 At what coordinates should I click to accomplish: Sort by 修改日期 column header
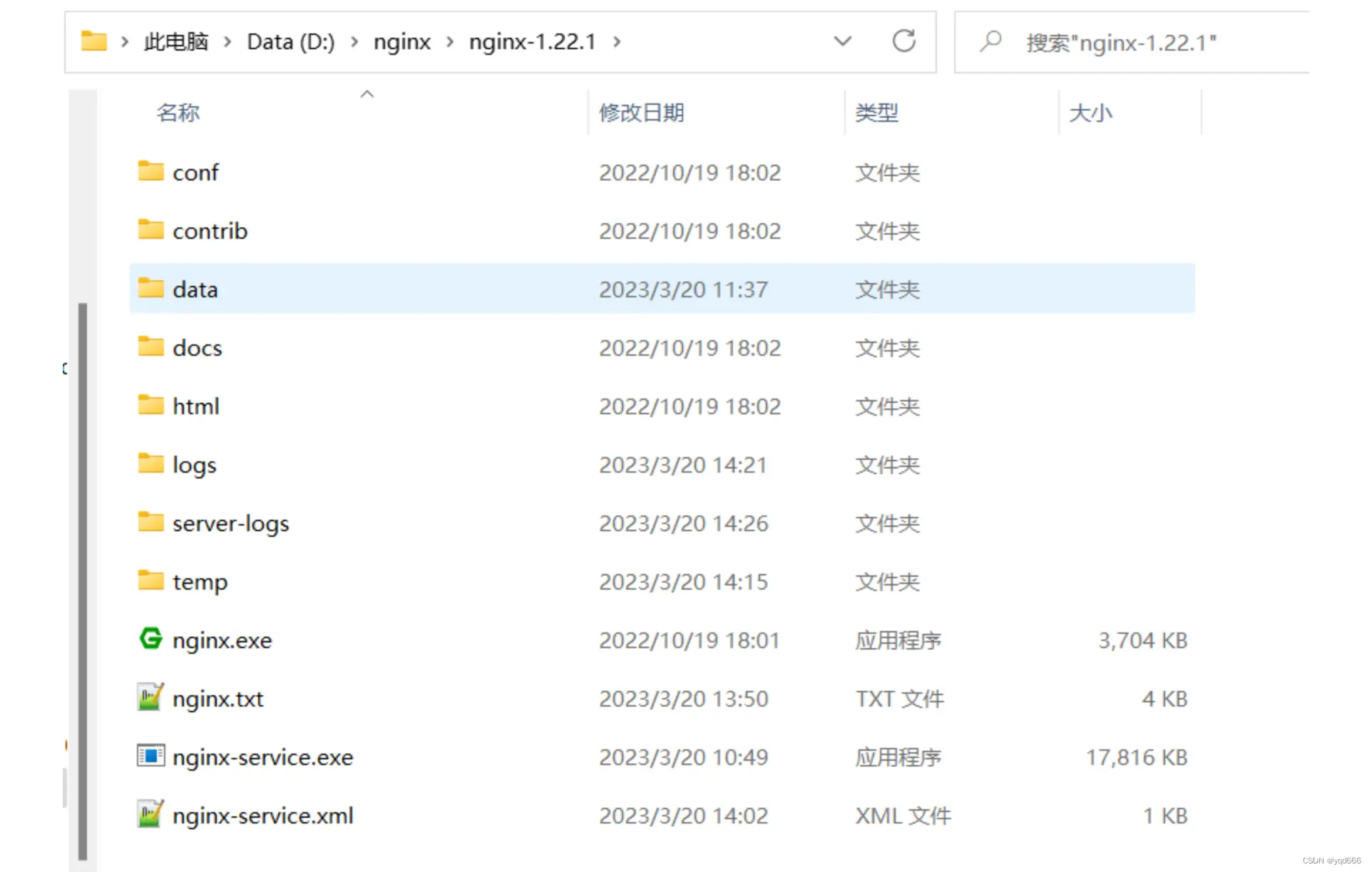coord(642,113)
